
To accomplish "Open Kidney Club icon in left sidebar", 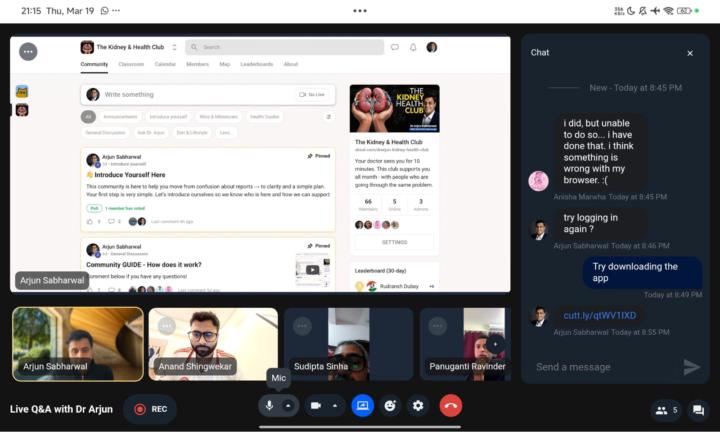I will 22,110.
